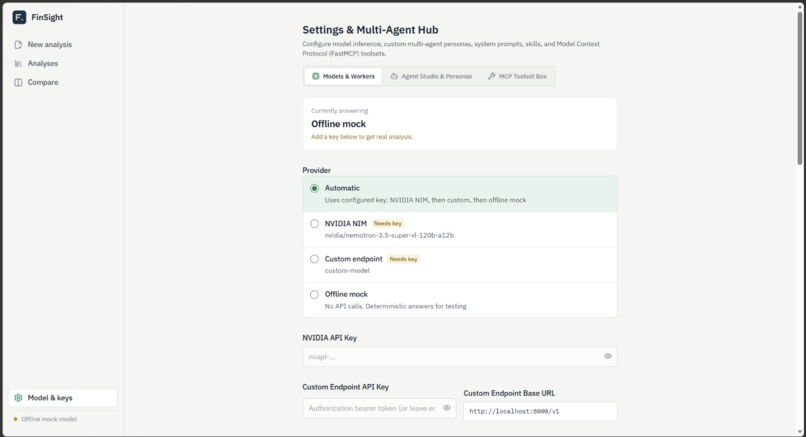The height and width of the screenshot is (437, 806).
Task: Click the scrollbar down arrow
Action: 799,432
